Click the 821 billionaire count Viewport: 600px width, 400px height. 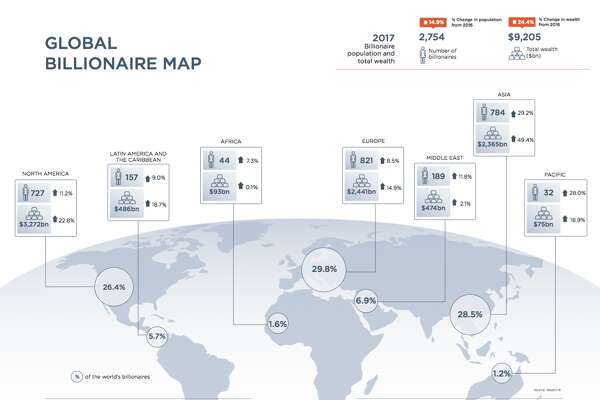[366, 160]
